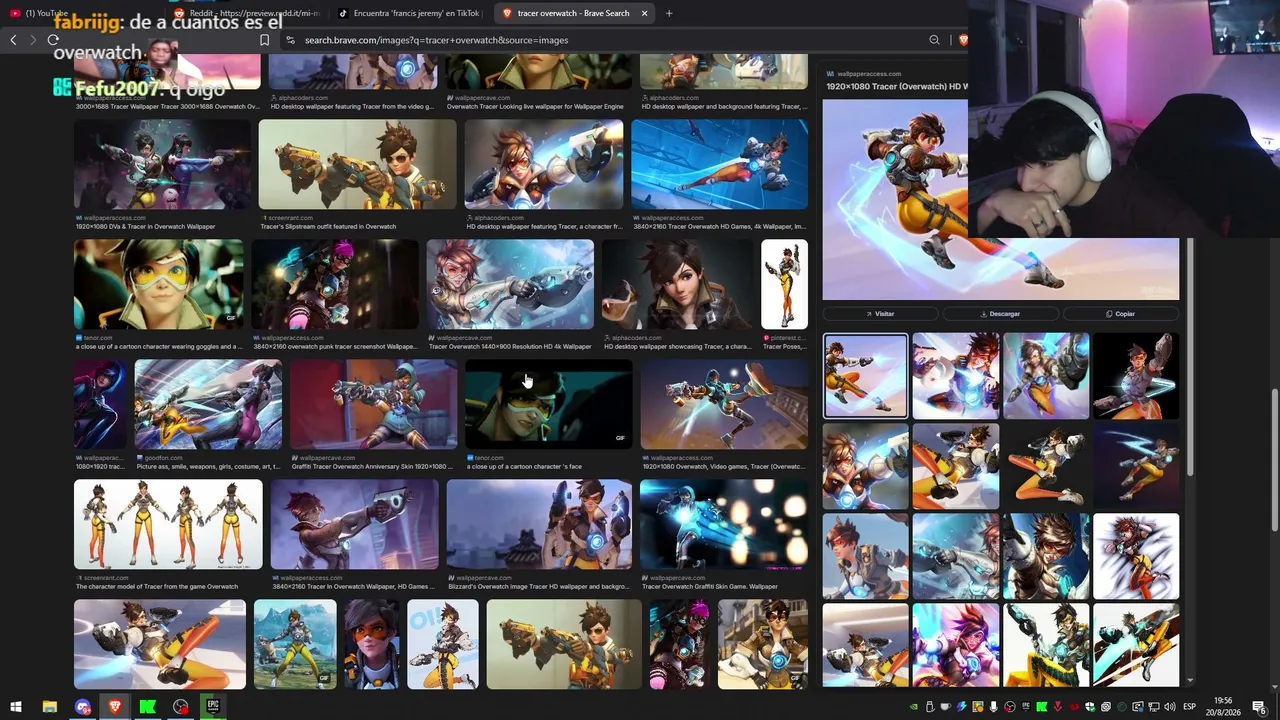Open the punk tracer screenshot wallpaper result
Image resolution: width=1280 pixels, height=720 pixels.
[x=335, y=284]
